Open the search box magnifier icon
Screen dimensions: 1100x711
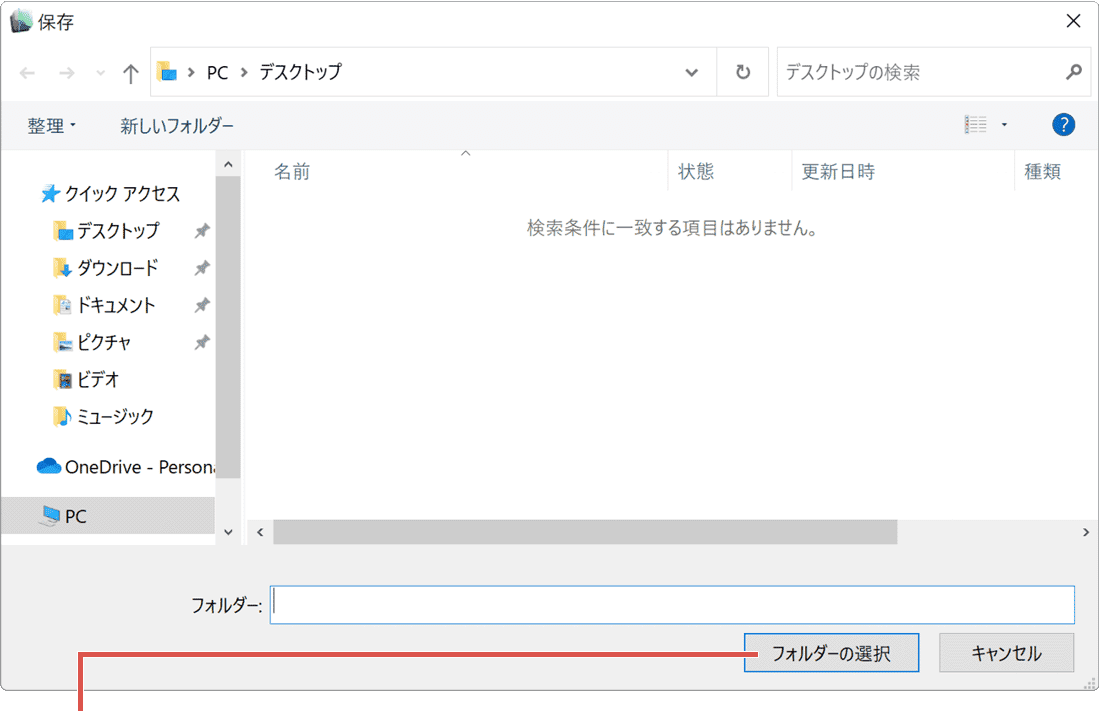pyautogui.click(x=1073, y=72)
